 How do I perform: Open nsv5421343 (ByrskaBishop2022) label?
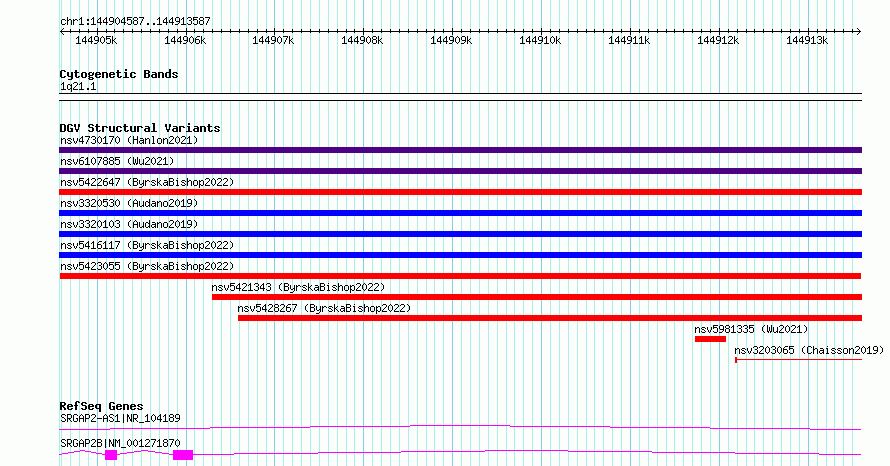click(298, 287)
